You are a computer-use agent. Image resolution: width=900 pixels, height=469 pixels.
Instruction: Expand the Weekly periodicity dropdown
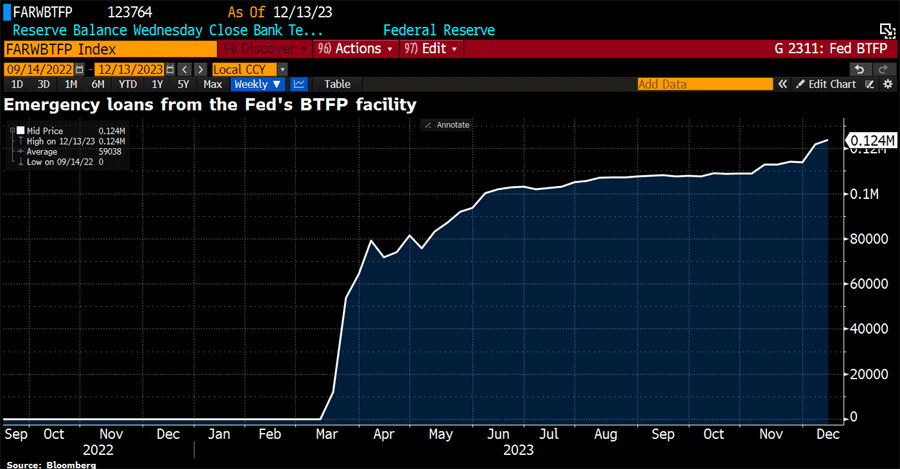click(x=258, y=85)
